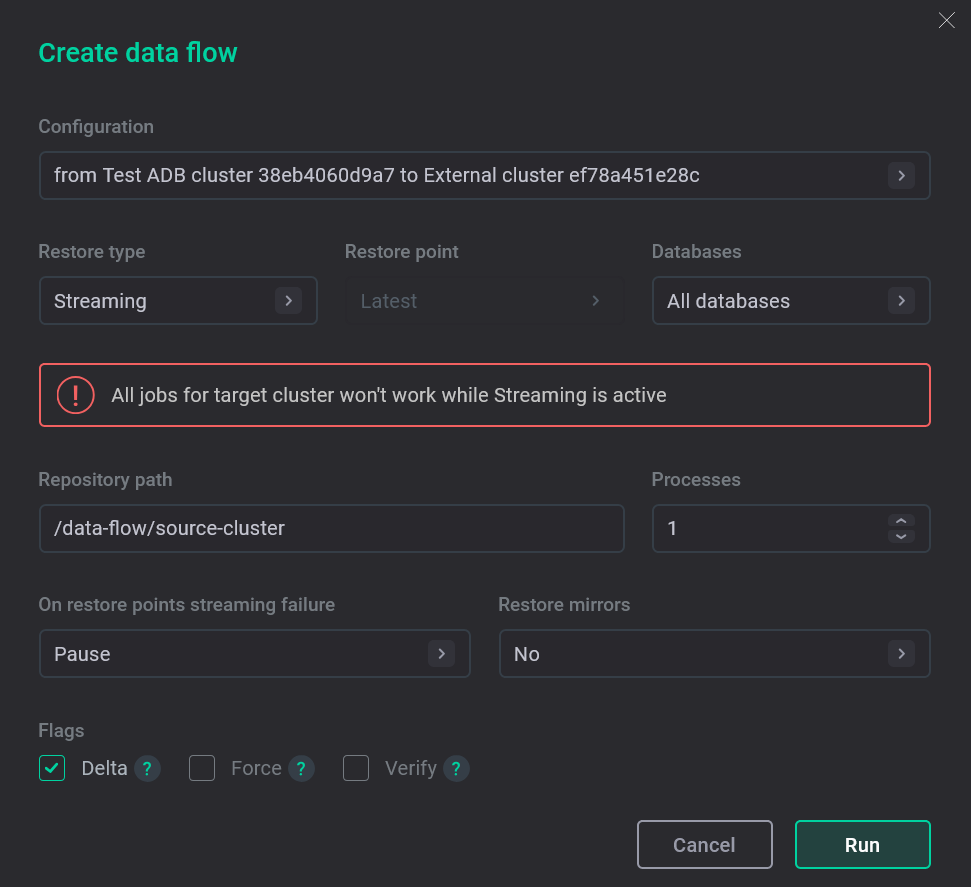971x887 pixels.
Task: Decrement Processes with the down arrow
Action: click(900, 537)
